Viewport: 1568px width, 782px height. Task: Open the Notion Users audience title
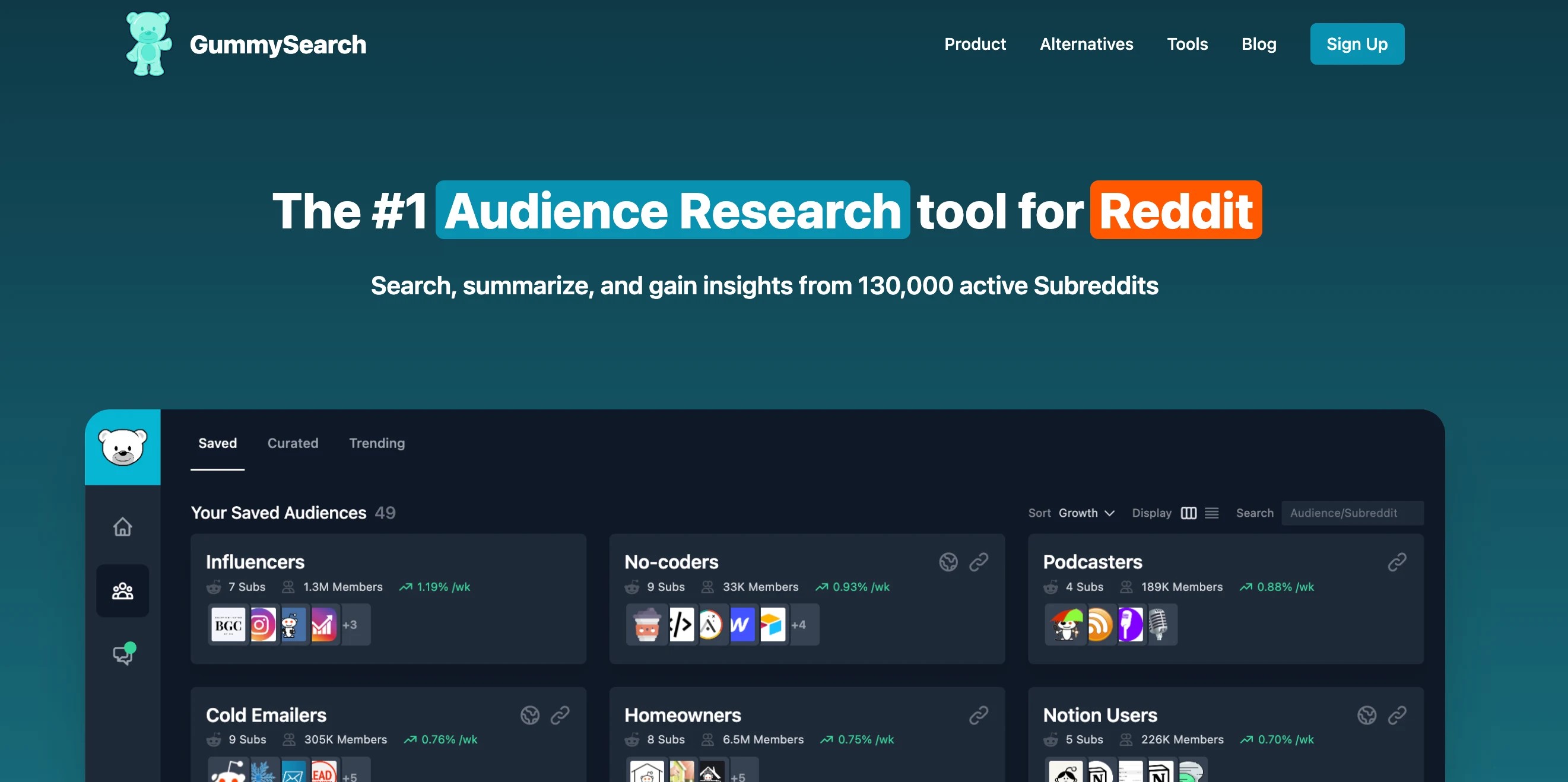pyautogui.click(x=1100, y=715)
